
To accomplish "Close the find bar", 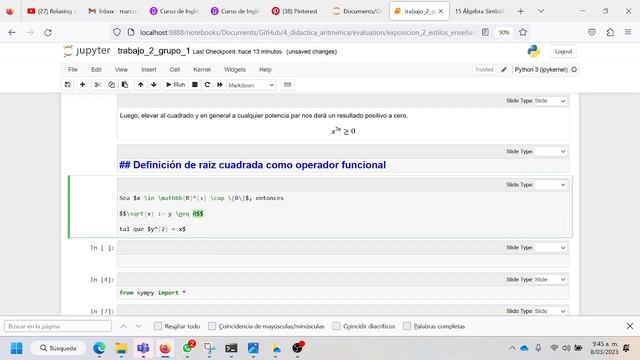I will click(630, 326).
